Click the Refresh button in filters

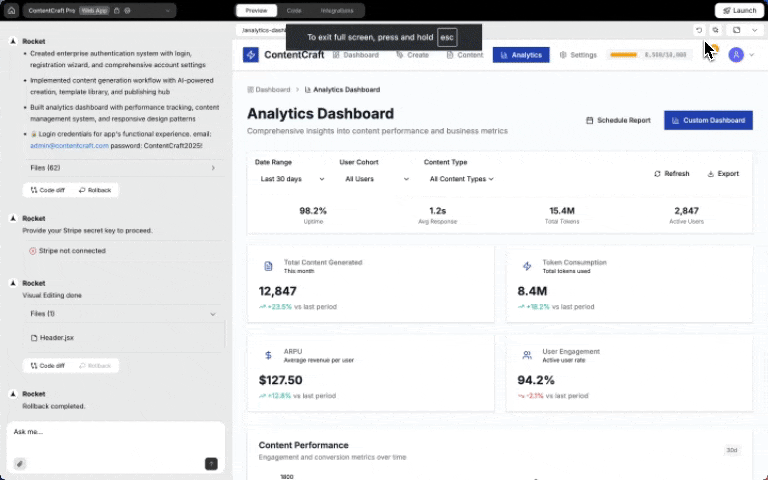pyautogui.click(x=672, y=174)
